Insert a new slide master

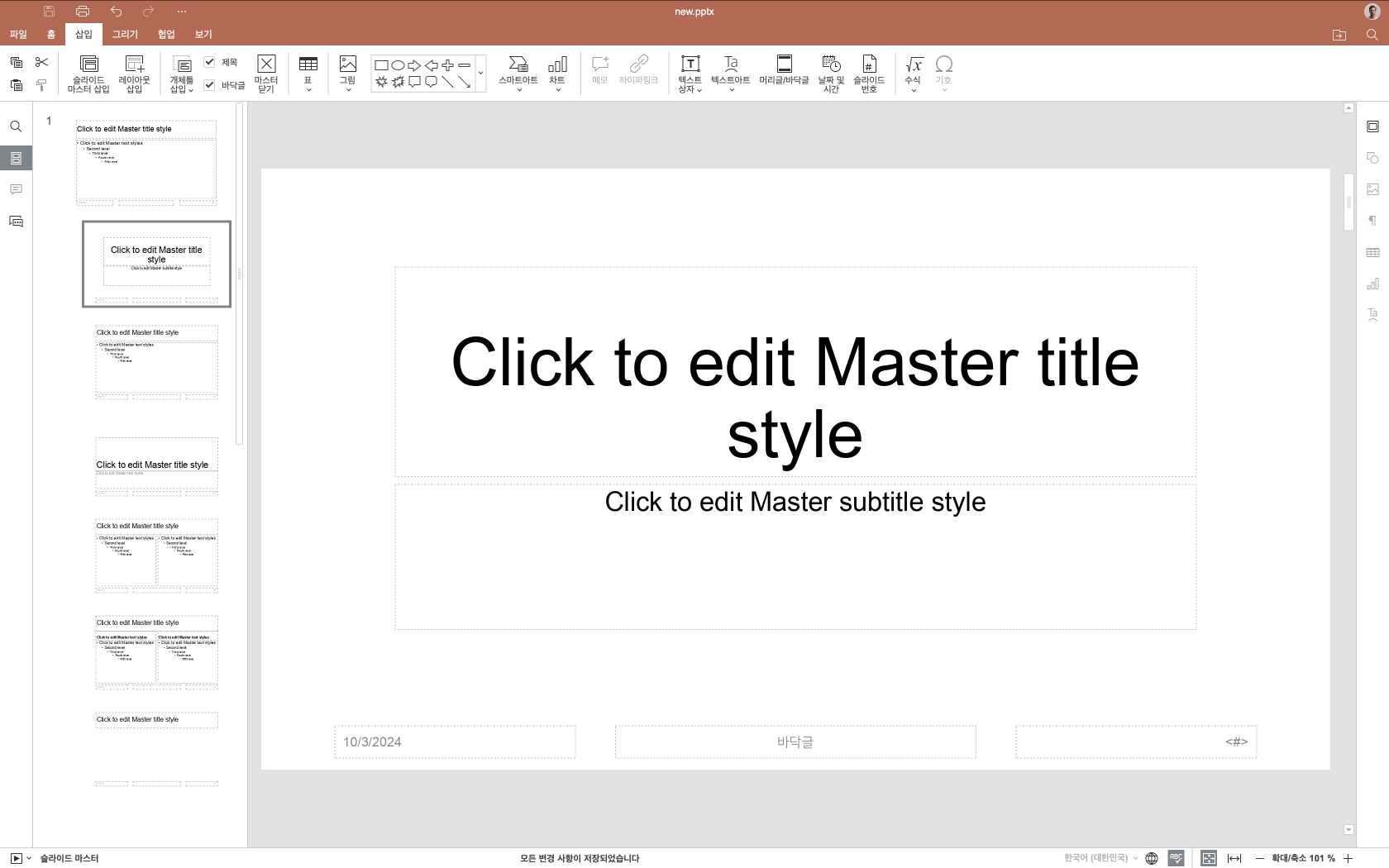coord(88,74)
